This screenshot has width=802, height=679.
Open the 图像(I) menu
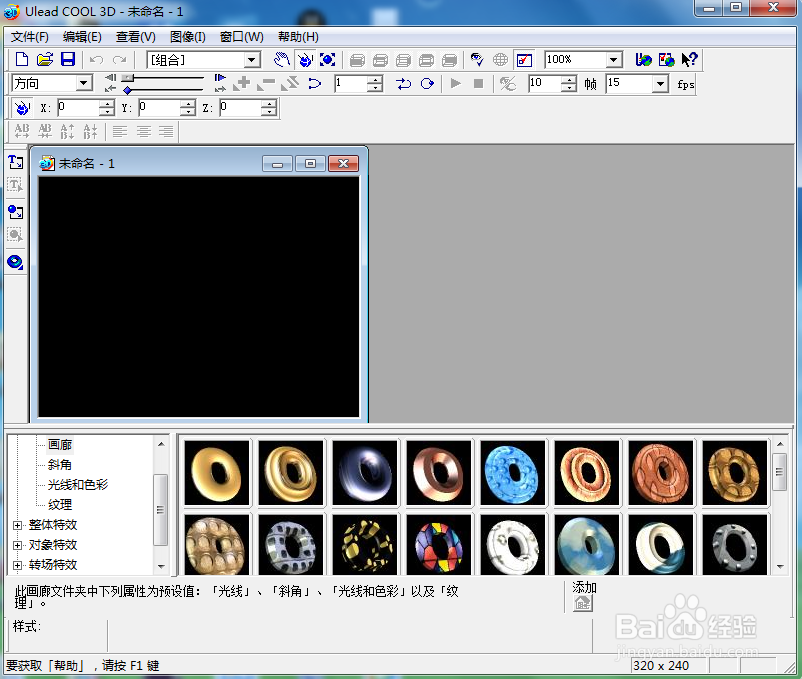(x=188, y=37)
